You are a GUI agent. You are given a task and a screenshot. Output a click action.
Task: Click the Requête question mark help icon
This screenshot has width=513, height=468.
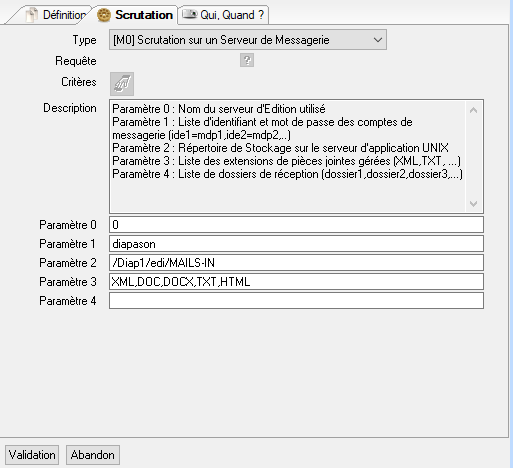click(247, 60)
